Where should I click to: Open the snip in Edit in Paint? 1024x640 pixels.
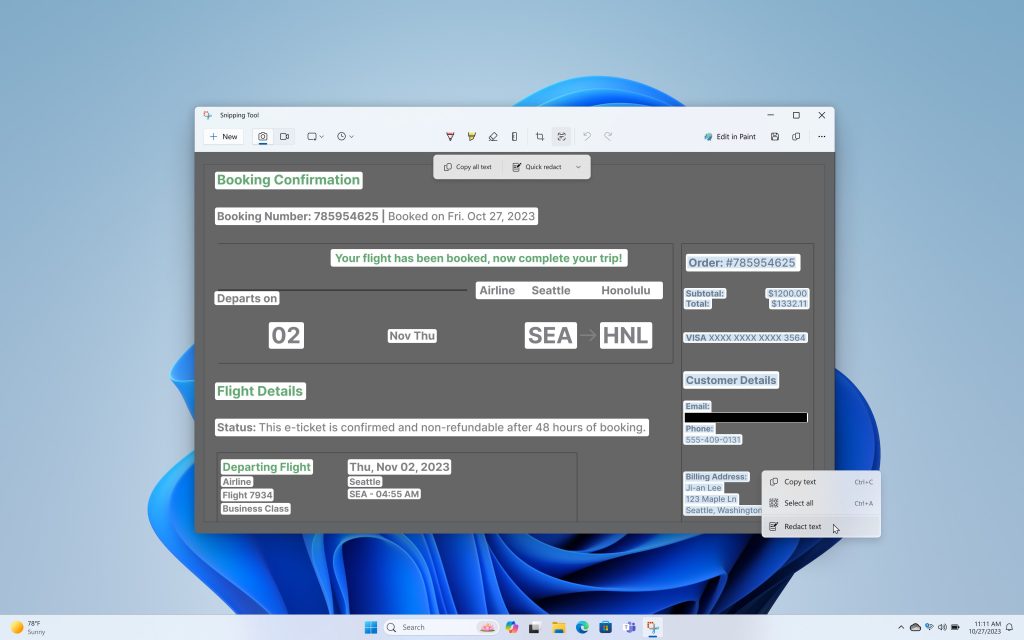[x=730, y=136]
